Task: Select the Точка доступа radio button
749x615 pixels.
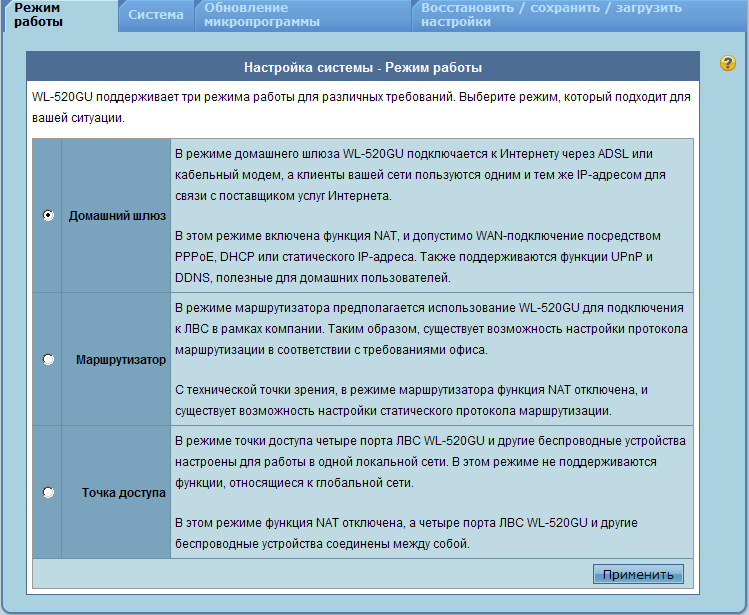Action: click(x=48, y=492)
